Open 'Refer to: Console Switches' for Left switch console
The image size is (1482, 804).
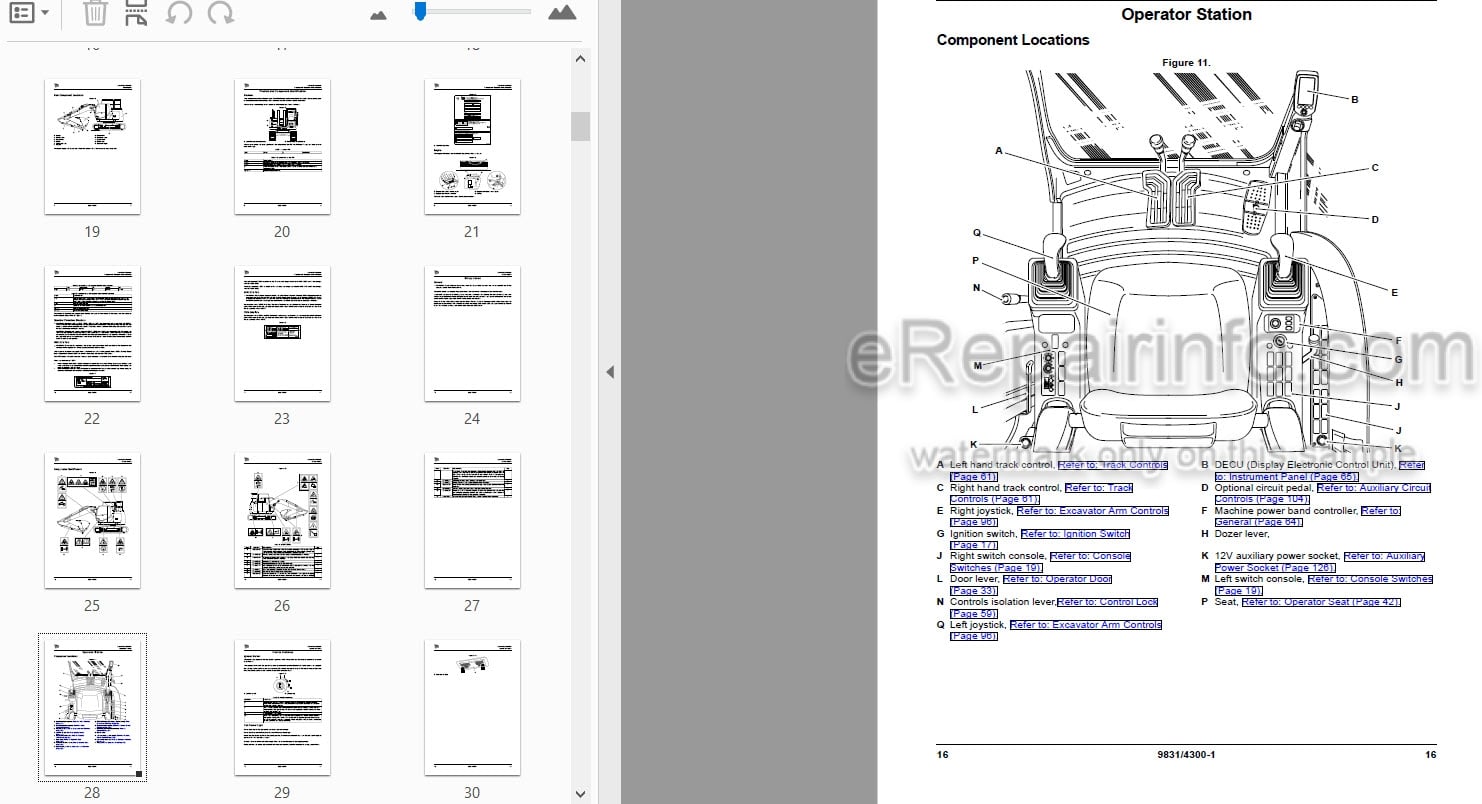coord(1370,579)
